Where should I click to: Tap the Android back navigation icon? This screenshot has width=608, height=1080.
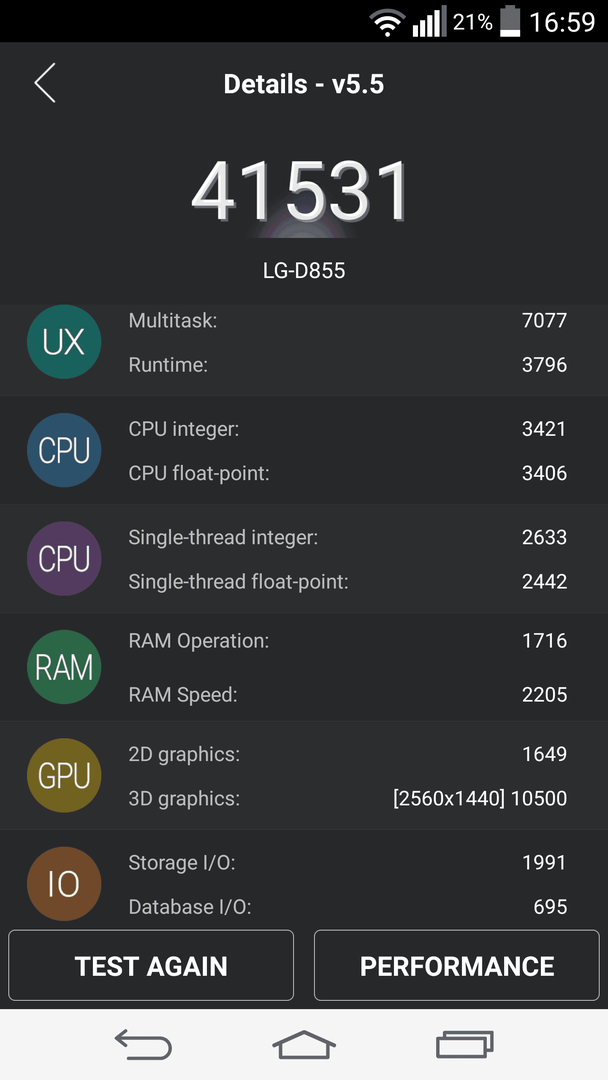(x=143, y=1044)
